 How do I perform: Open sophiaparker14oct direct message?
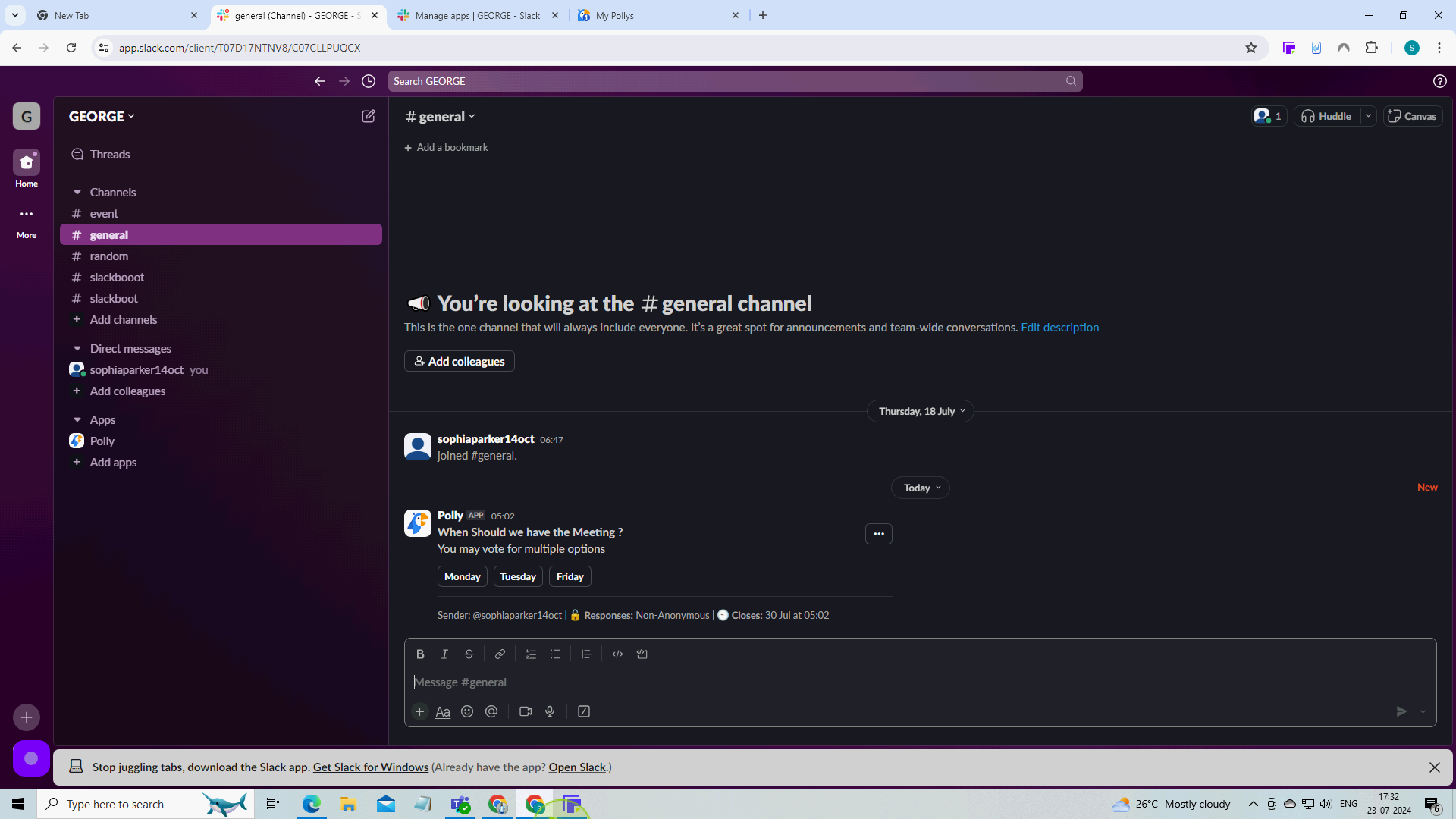point(221,370)
